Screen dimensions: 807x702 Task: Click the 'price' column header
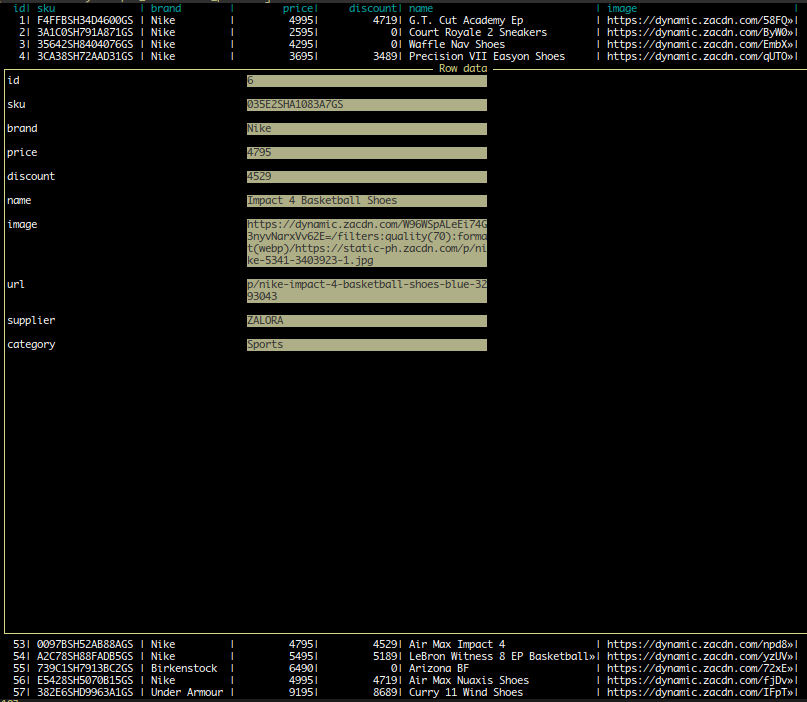coord(297,8)
